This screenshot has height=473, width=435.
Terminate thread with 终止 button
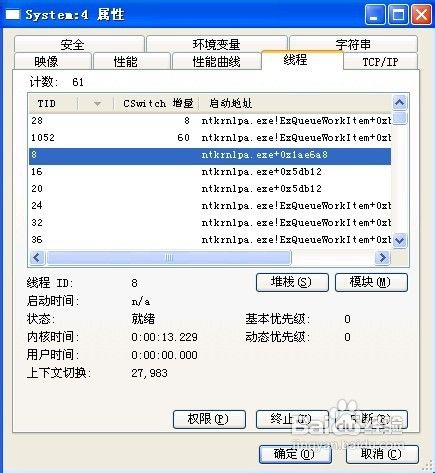pos(292,419)
